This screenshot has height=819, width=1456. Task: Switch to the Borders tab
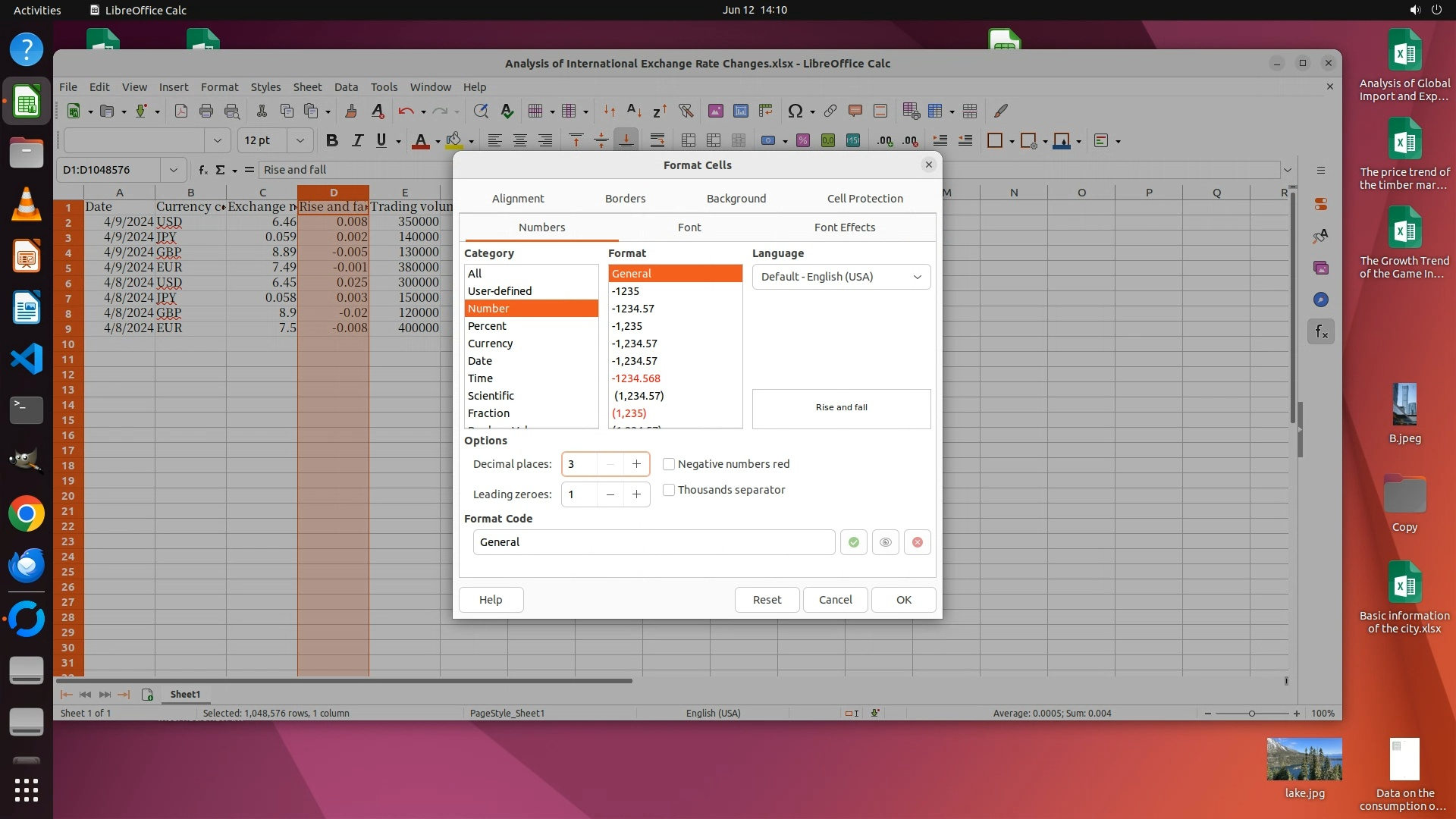625,199
